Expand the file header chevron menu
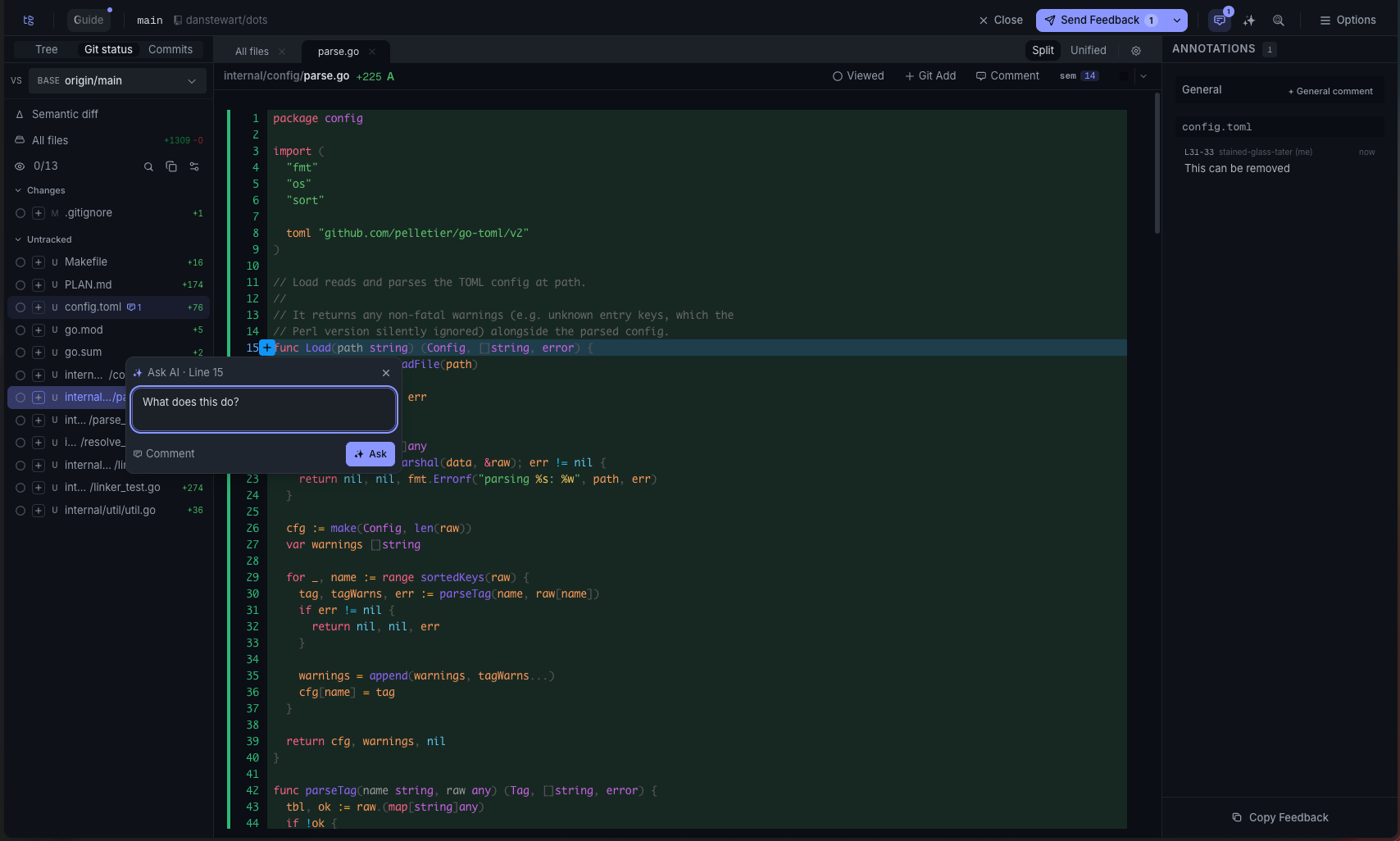This screenshot has height=841, width=1400. [x=1143, y=76]
